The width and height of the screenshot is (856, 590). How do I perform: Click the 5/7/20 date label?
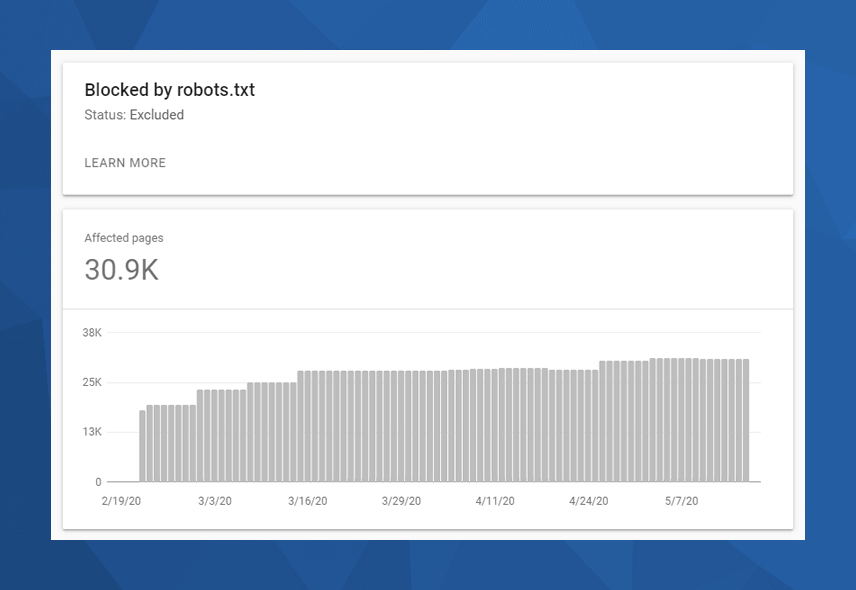tap(682, 501)
